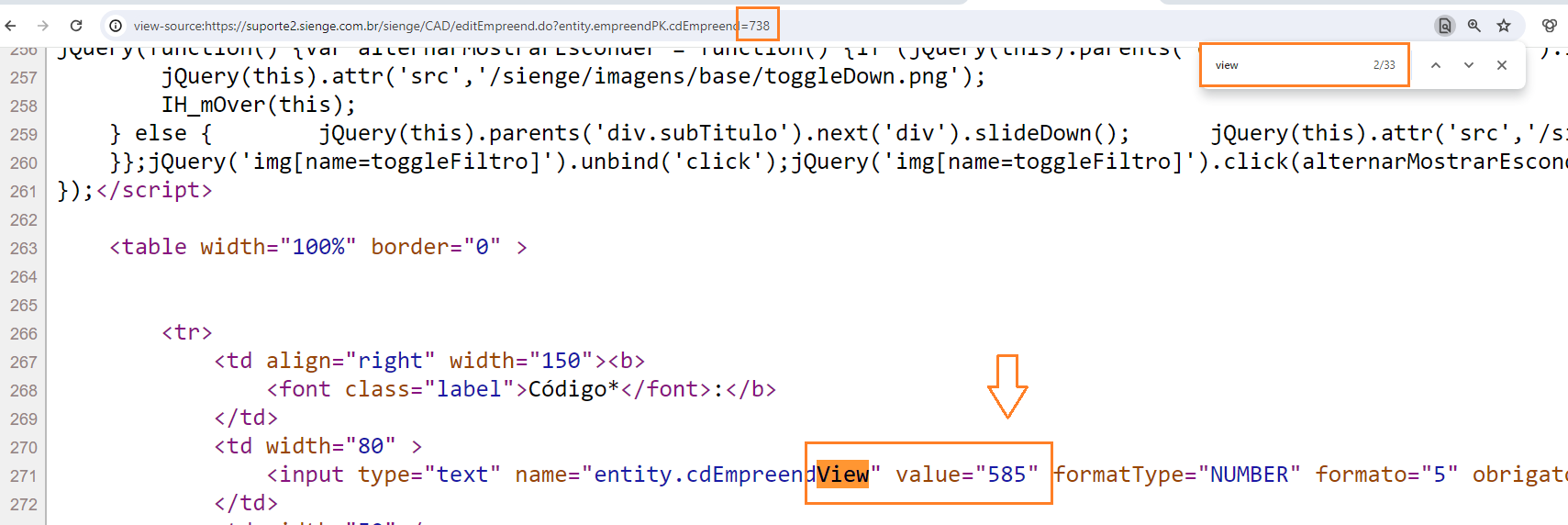
Task: Open the zoom magnifier icon
Action: 1473,26
